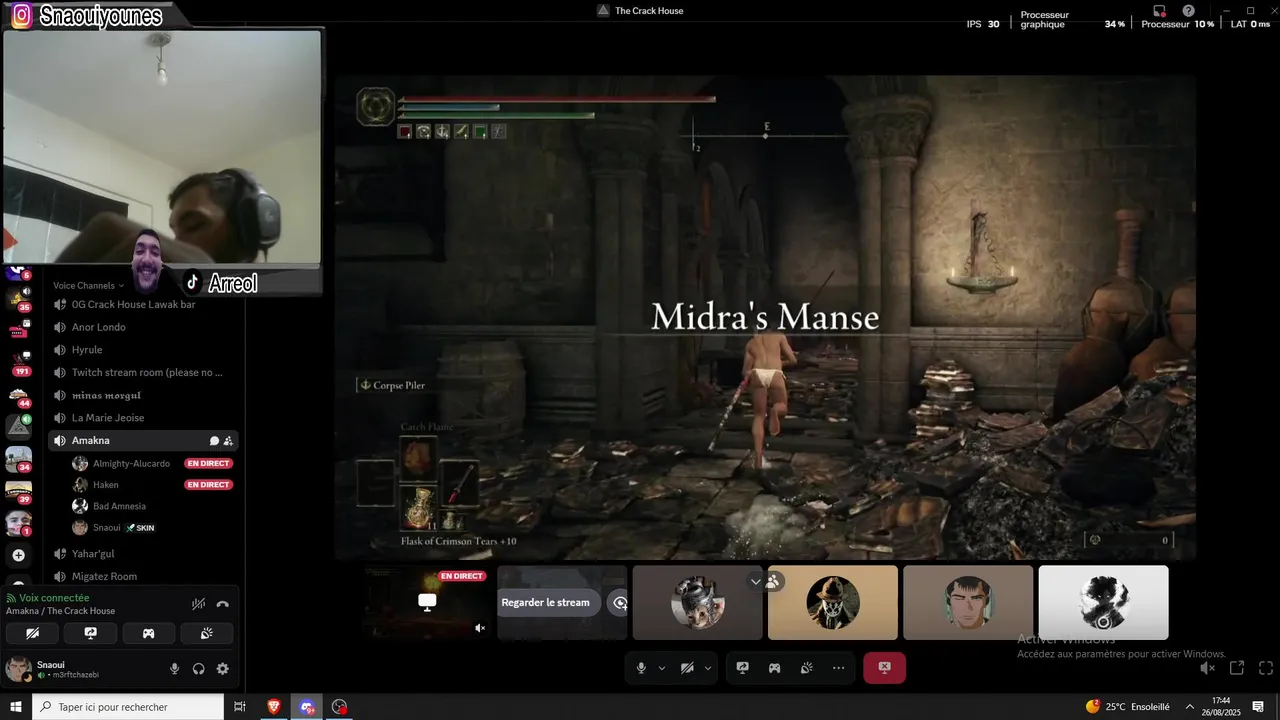This screenshot has width=1280, height=720.
Task: Open Windows Task View on the taskbar
Action: [240, 707]
